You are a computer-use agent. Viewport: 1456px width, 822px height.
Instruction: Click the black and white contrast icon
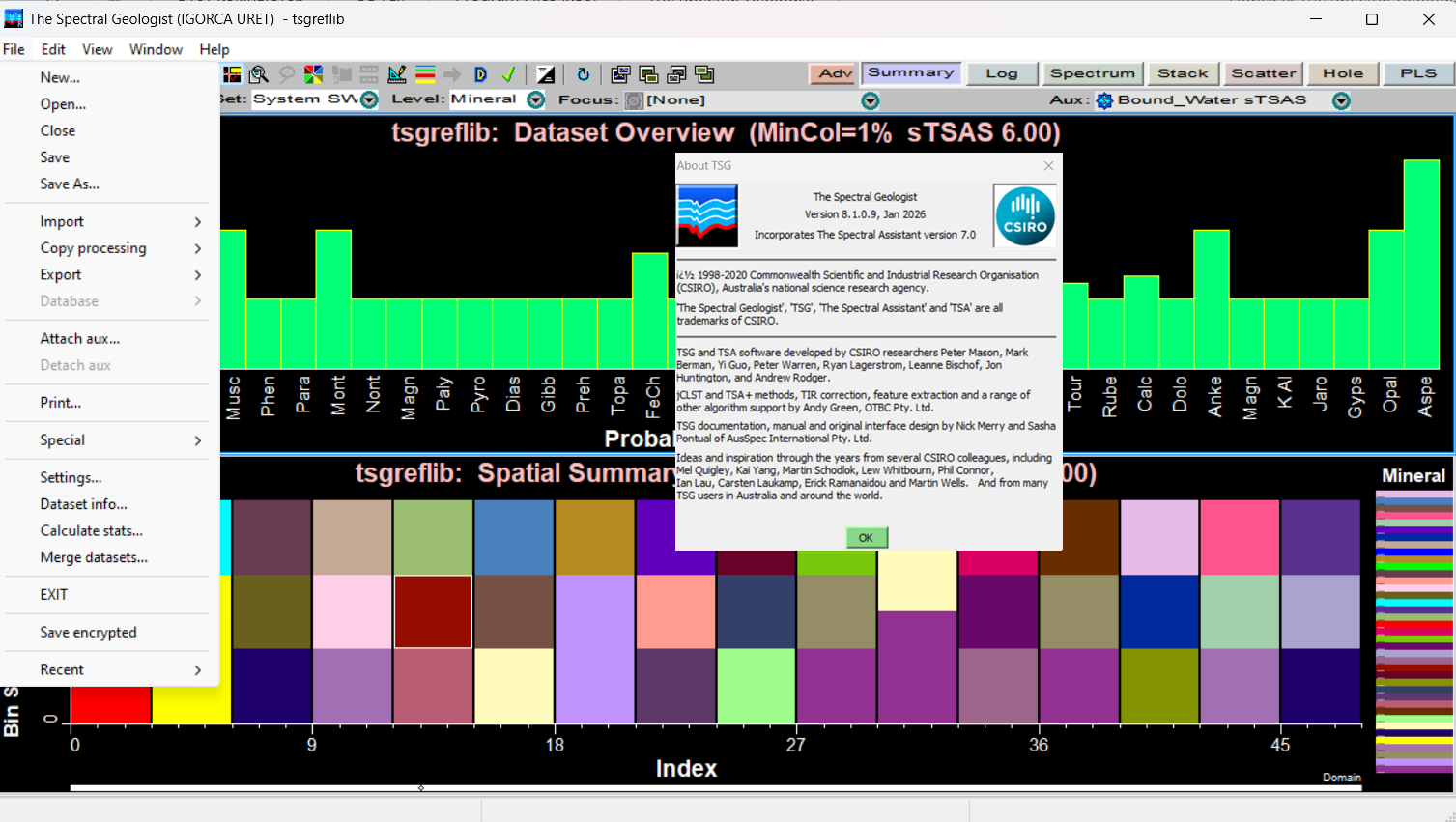click(546, 74)
